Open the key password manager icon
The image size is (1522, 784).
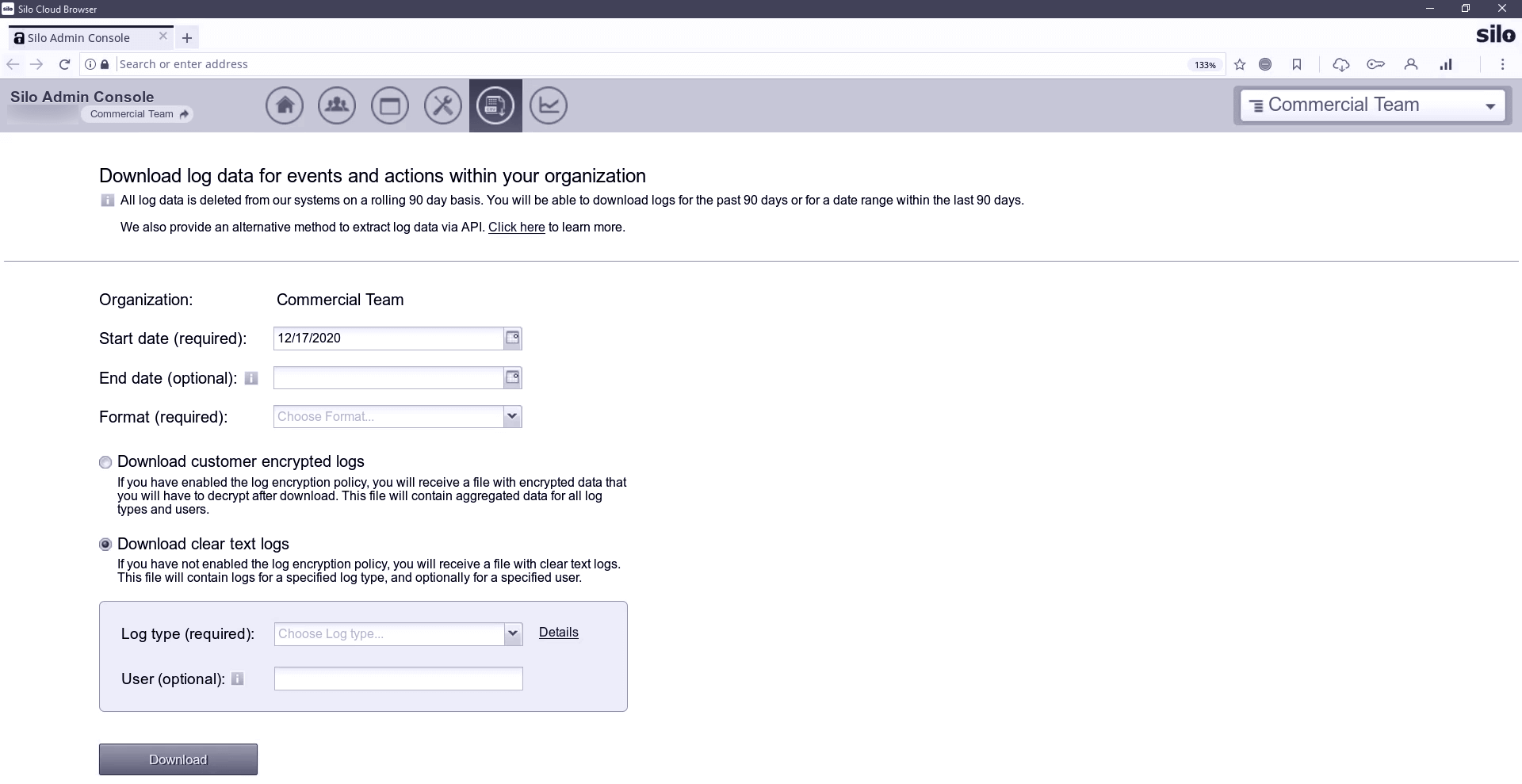[x=1376, y=64]
